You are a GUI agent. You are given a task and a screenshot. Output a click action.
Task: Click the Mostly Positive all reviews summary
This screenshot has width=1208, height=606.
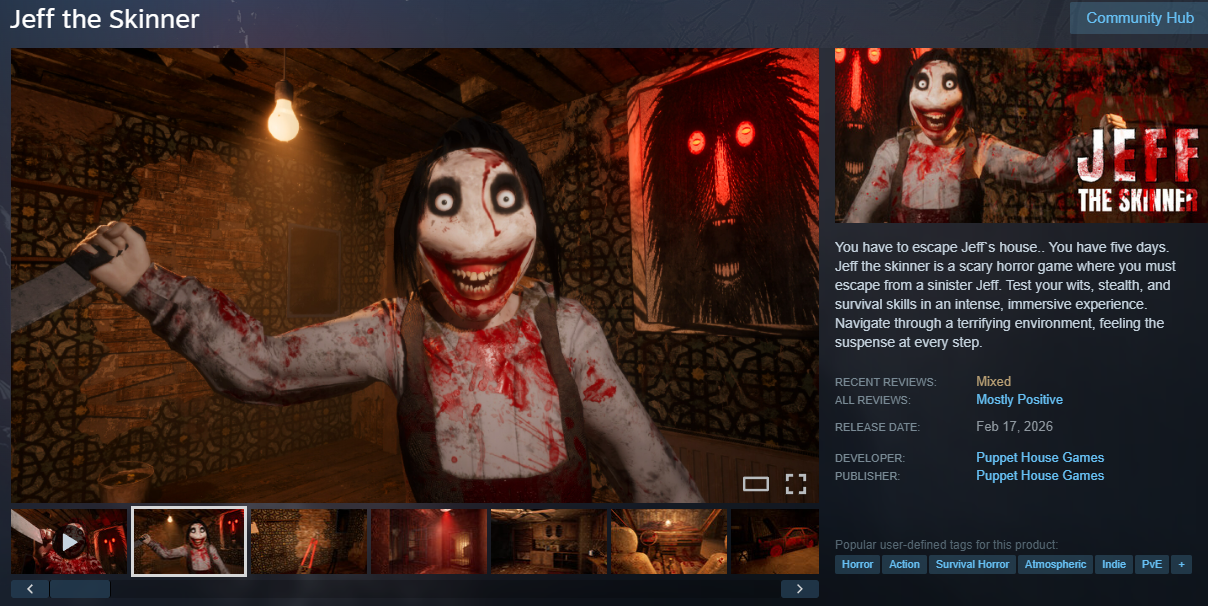pos(1019,399)
